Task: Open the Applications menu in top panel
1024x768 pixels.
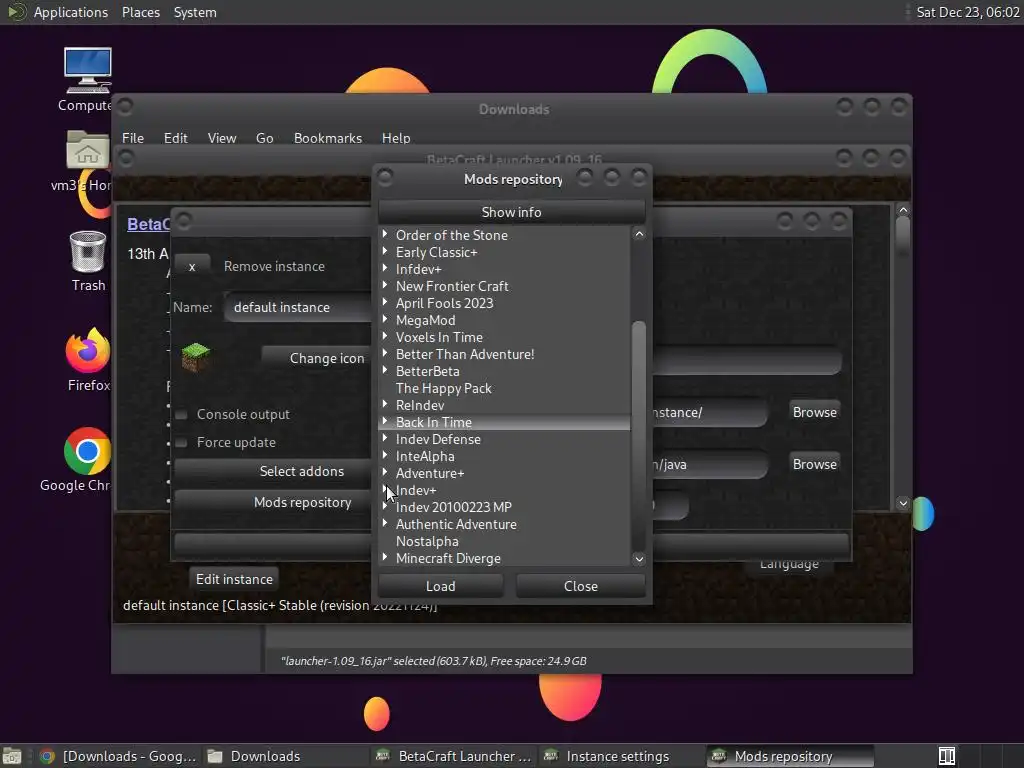Action: tap(71, 12)
